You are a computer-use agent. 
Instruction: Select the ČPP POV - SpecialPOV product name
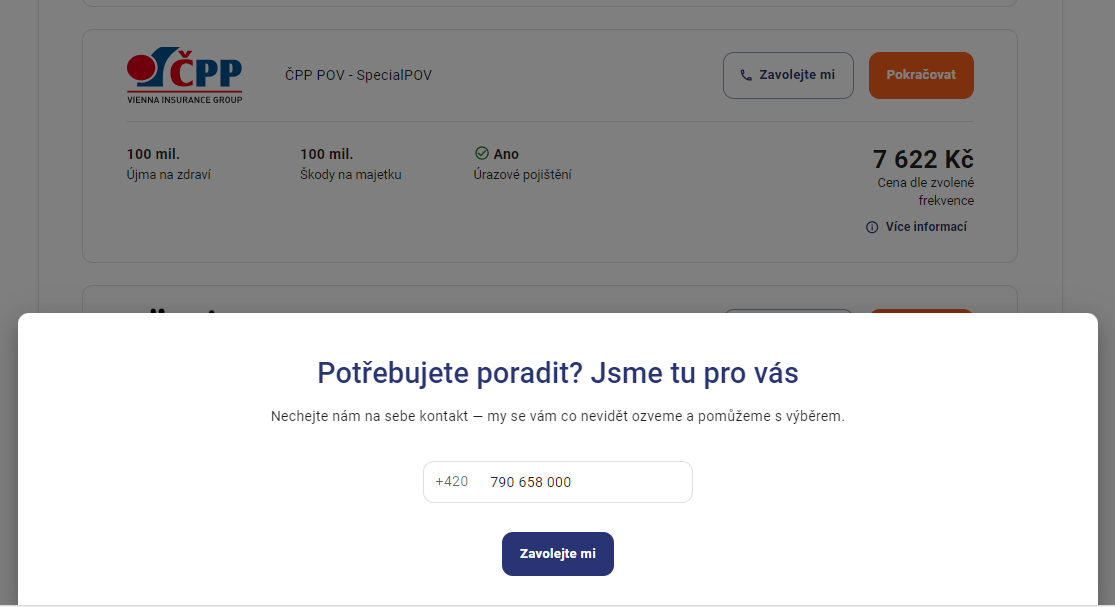pyautogui.click(x=358, y=75)
